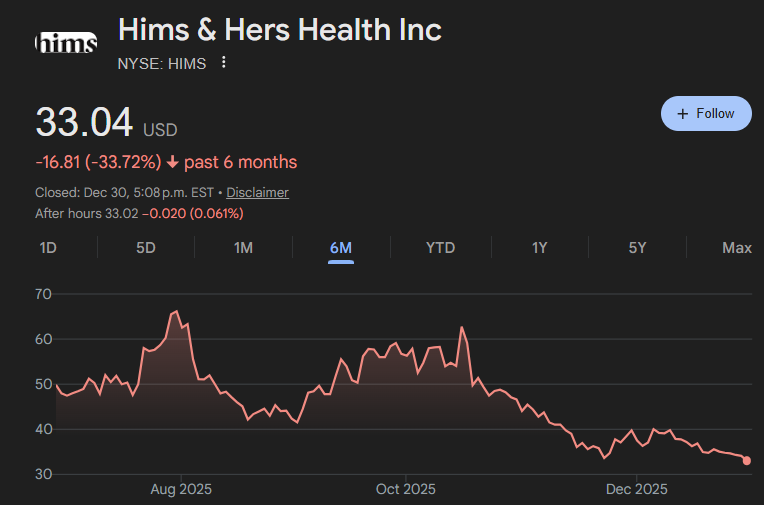
Task: Switch chart to Max range
Action: coord(737,248)
